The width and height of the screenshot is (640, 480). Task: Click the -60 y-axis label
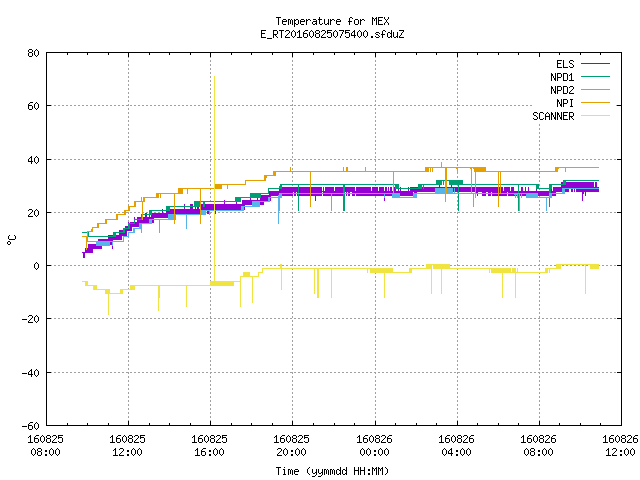(x=31, y=426)
